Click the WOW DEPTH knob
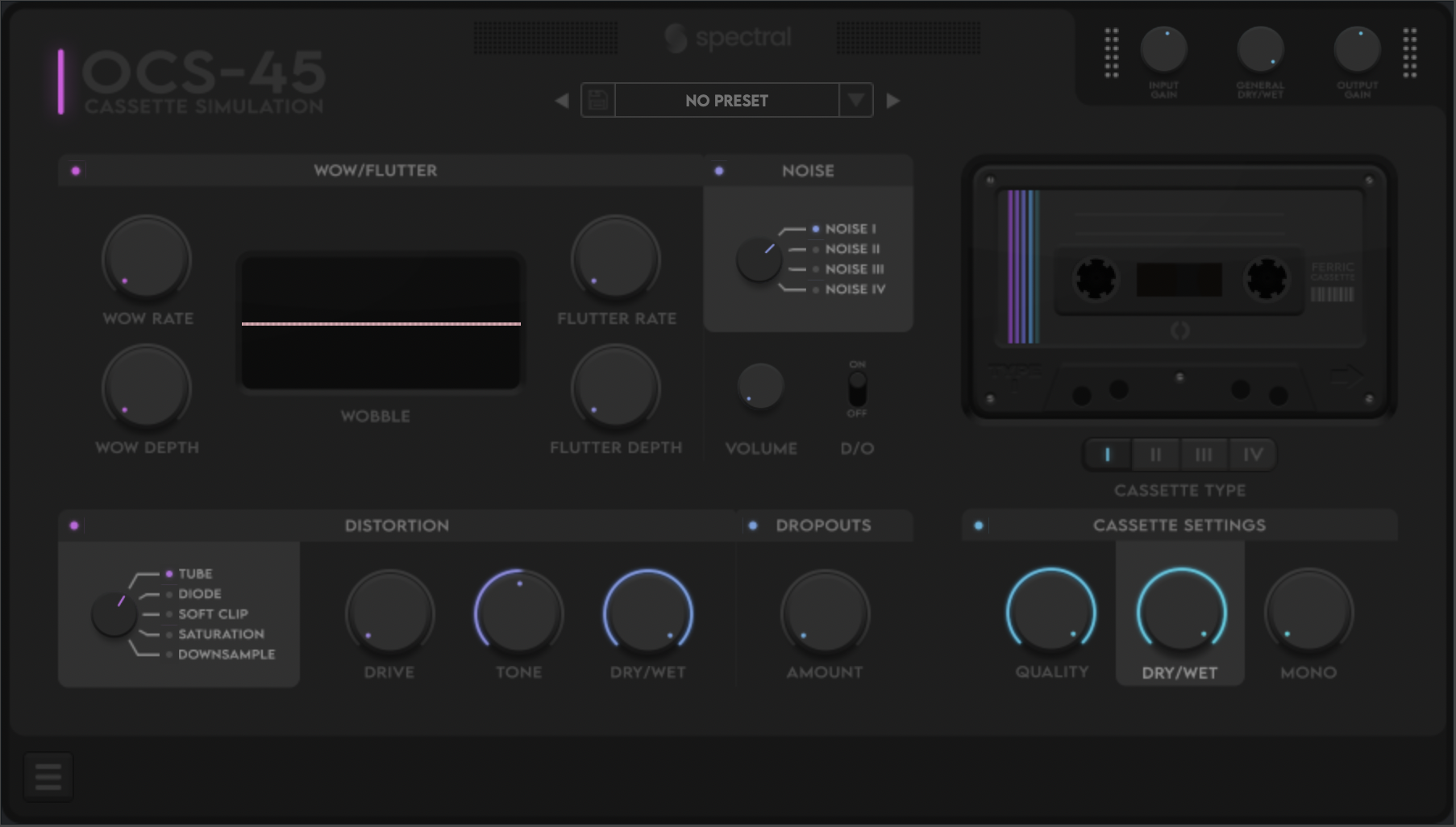The height and width of the screenshot is (827, 1456). point(147,388)
